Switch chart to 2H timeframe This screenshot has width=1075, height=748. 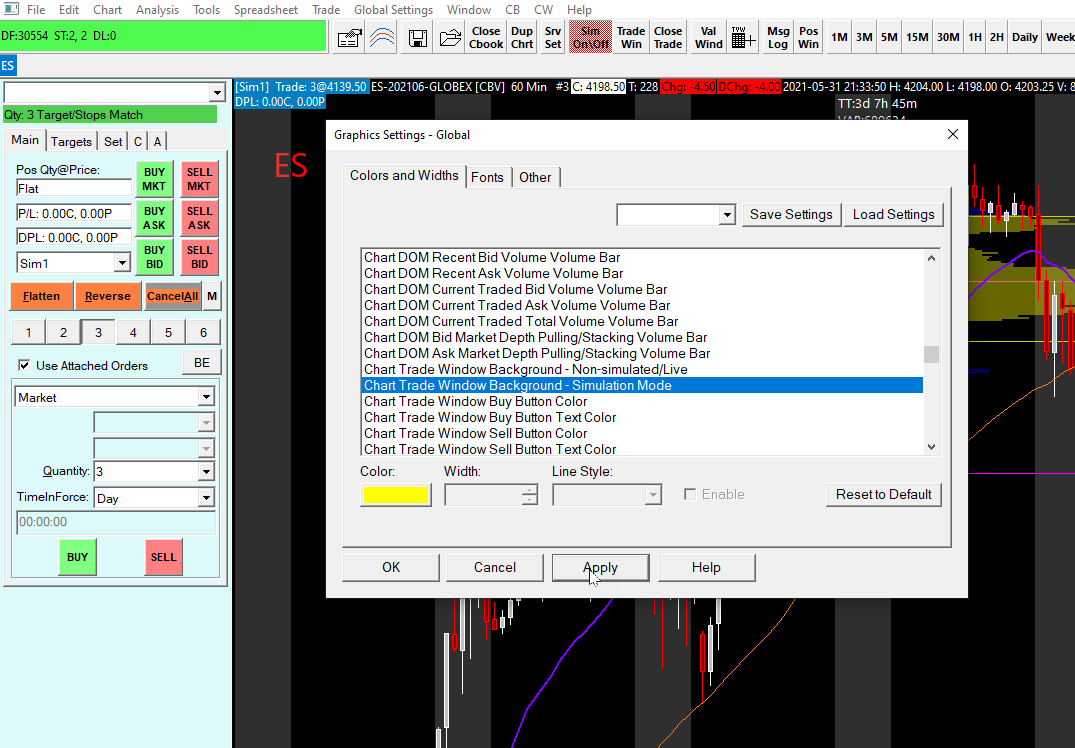click(997, 38)
